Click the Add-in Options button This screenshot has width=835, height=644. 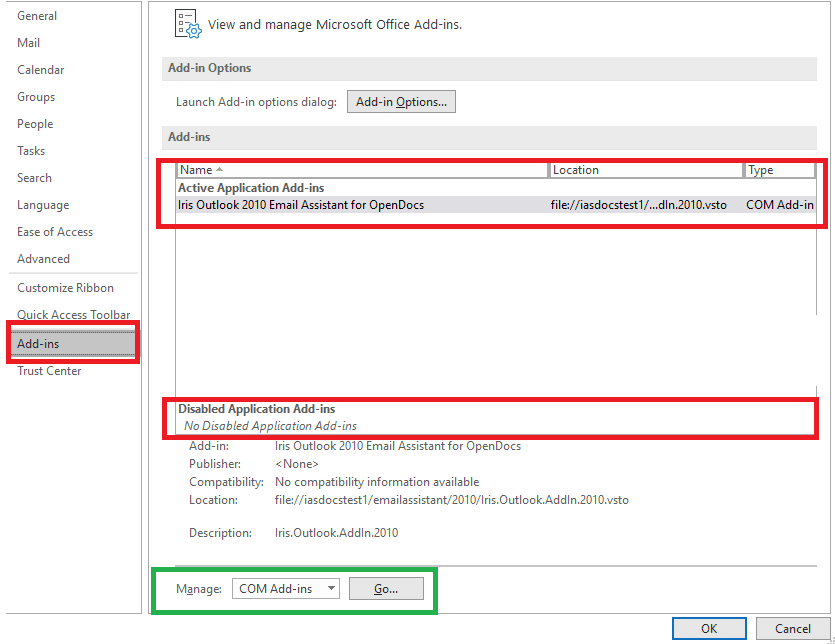[401, 101]
